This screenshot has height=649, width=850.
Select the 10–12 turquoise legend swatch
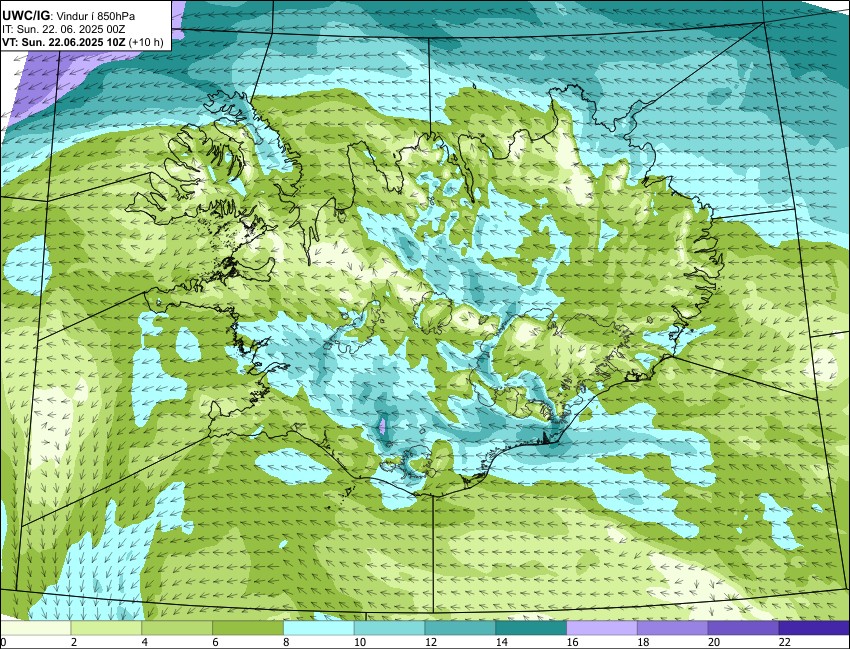tap(389, 628)
